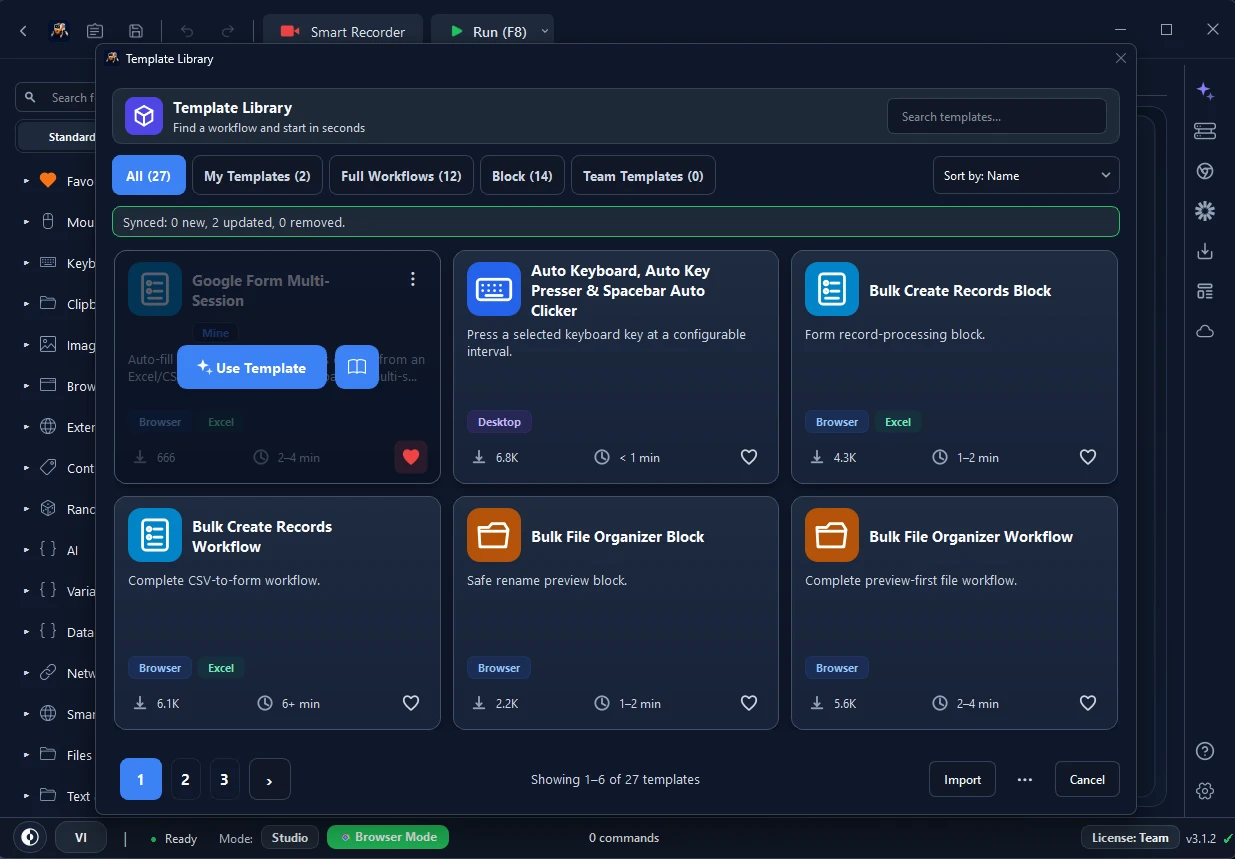Go to next page of templates

[270, 780]
